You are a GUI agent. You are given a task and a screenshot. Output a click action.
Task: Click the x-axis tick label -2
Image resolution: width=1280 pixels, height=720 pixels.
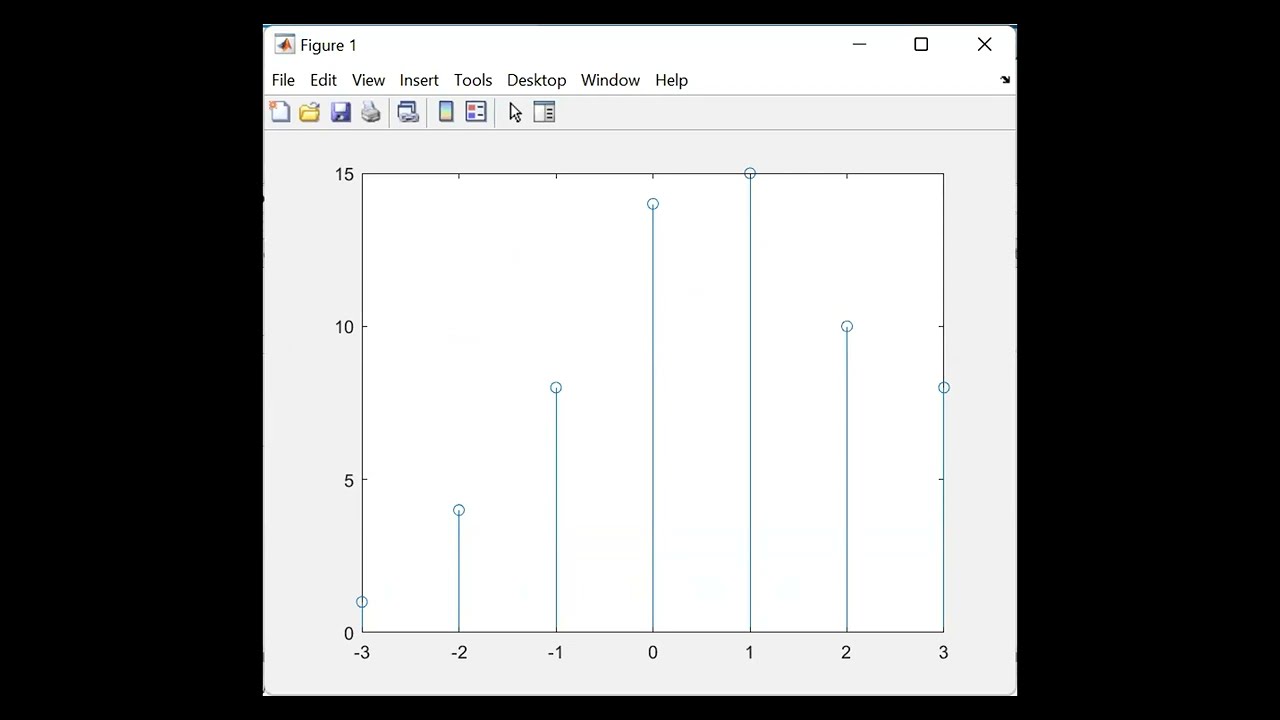click(458, 653)
